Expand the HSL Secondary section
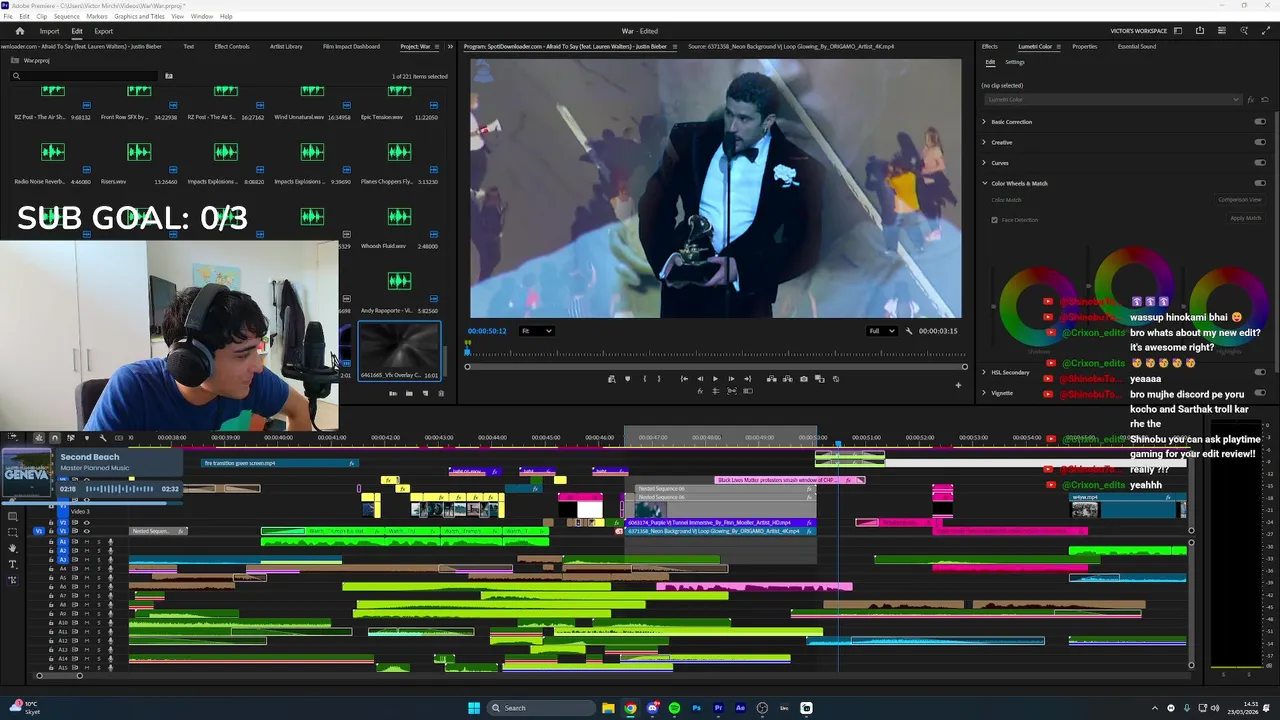The height and width of the screenshot is (720, 1280). 984,372
